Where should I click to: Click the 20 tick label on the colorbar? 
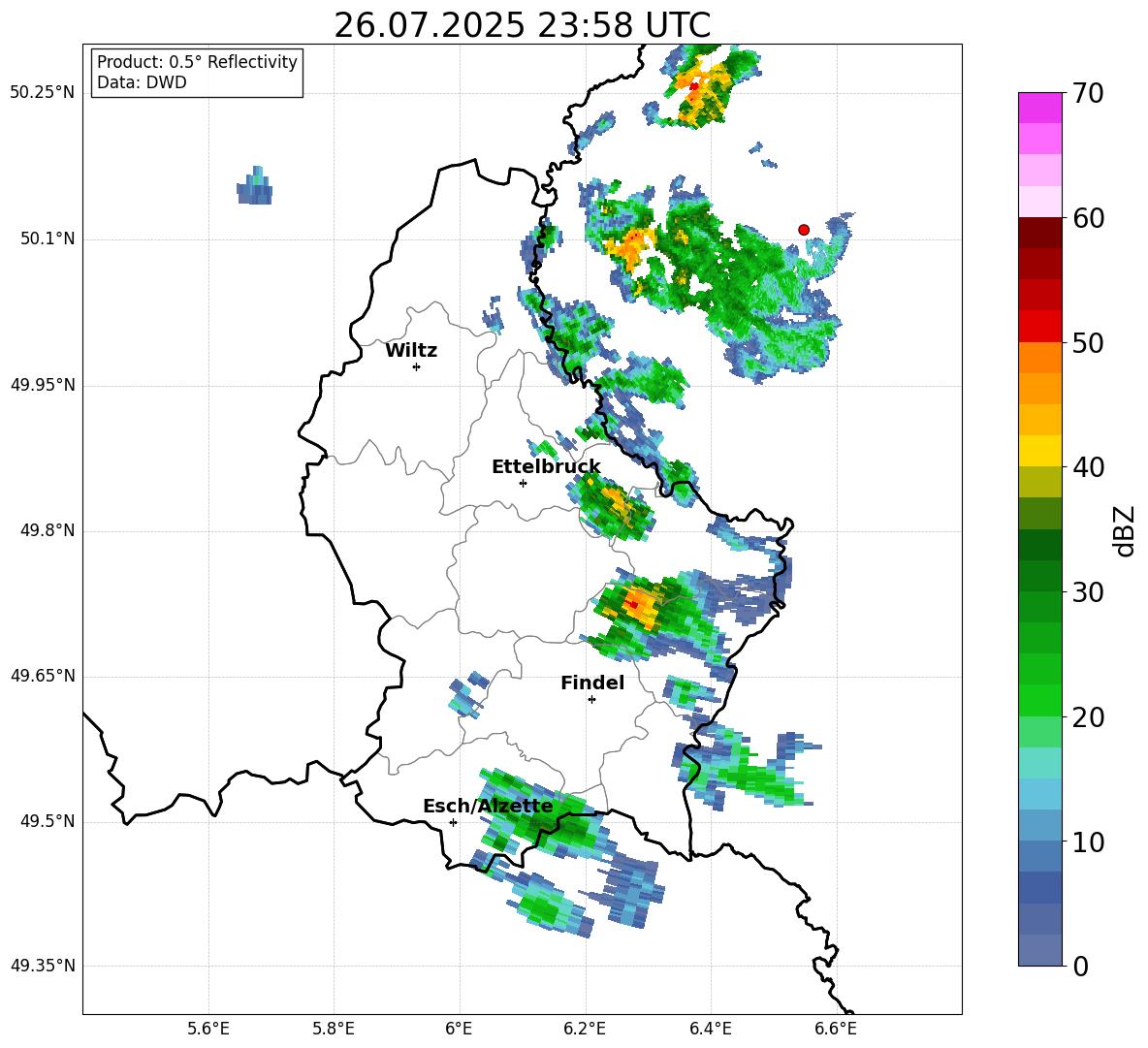[1089, 717]
